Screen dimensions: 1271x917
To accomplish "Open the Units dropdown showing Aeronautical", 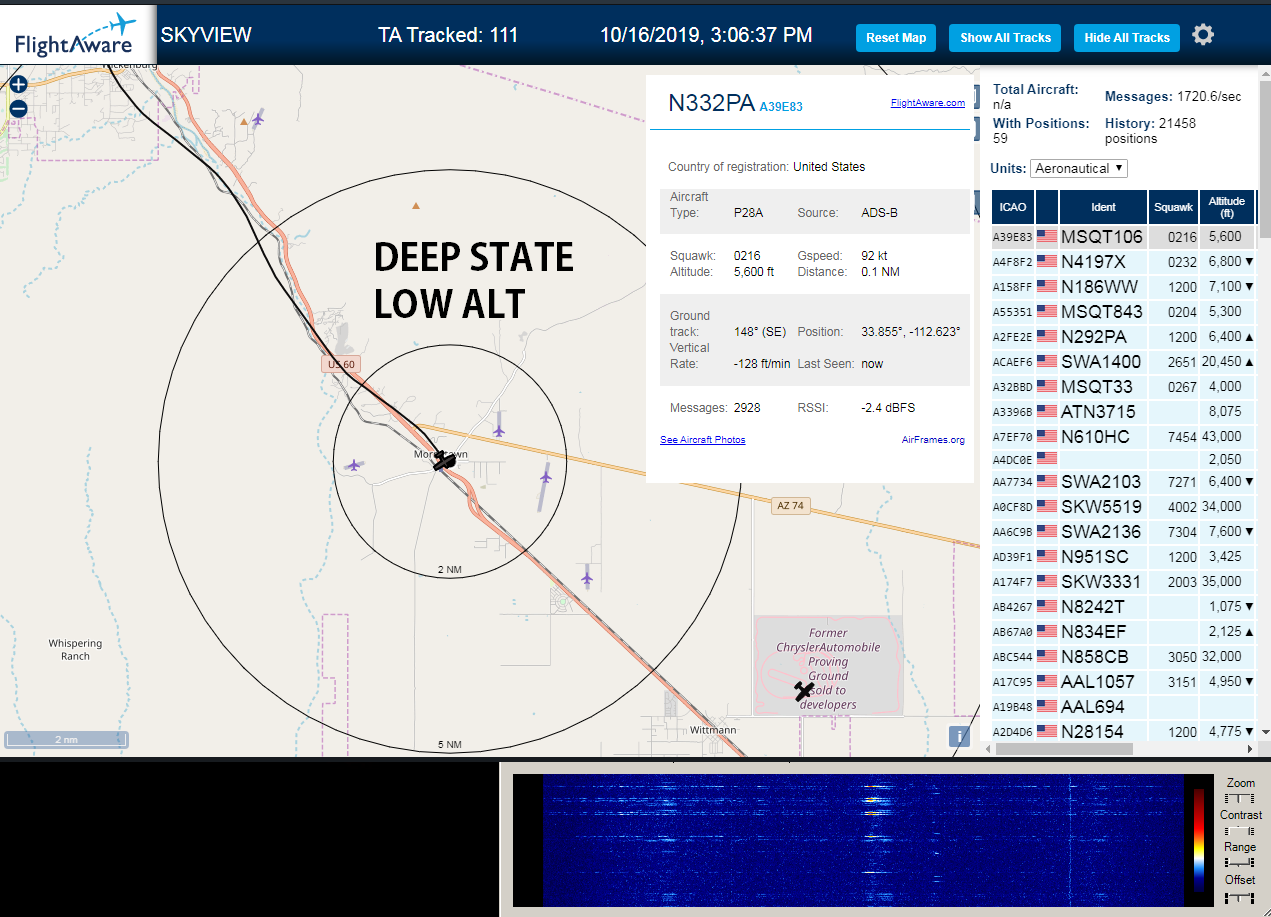I will coord(1079,168).
